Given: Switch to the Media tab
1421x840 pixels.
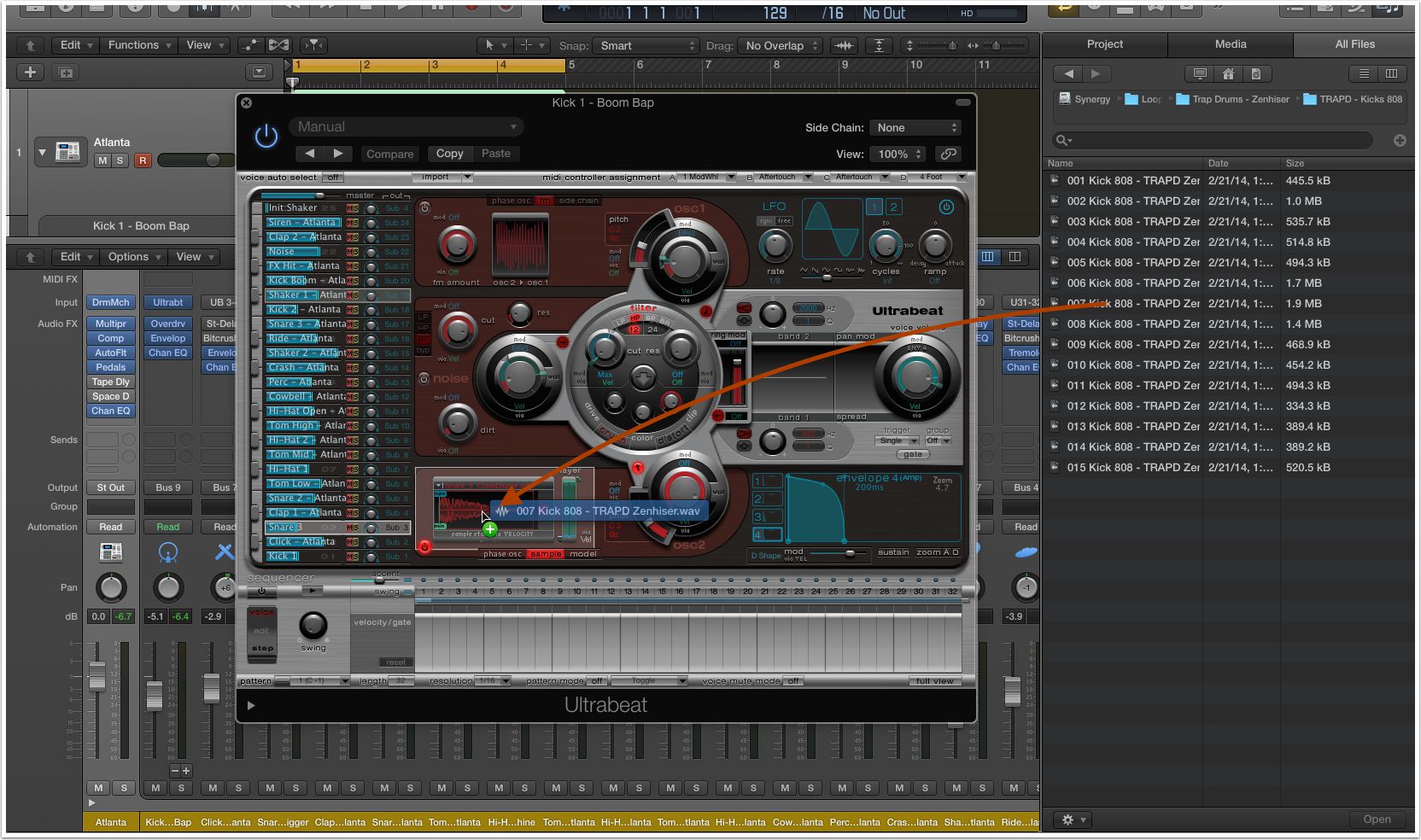Looking at the screenshot, I should [x=1231, y=44].
